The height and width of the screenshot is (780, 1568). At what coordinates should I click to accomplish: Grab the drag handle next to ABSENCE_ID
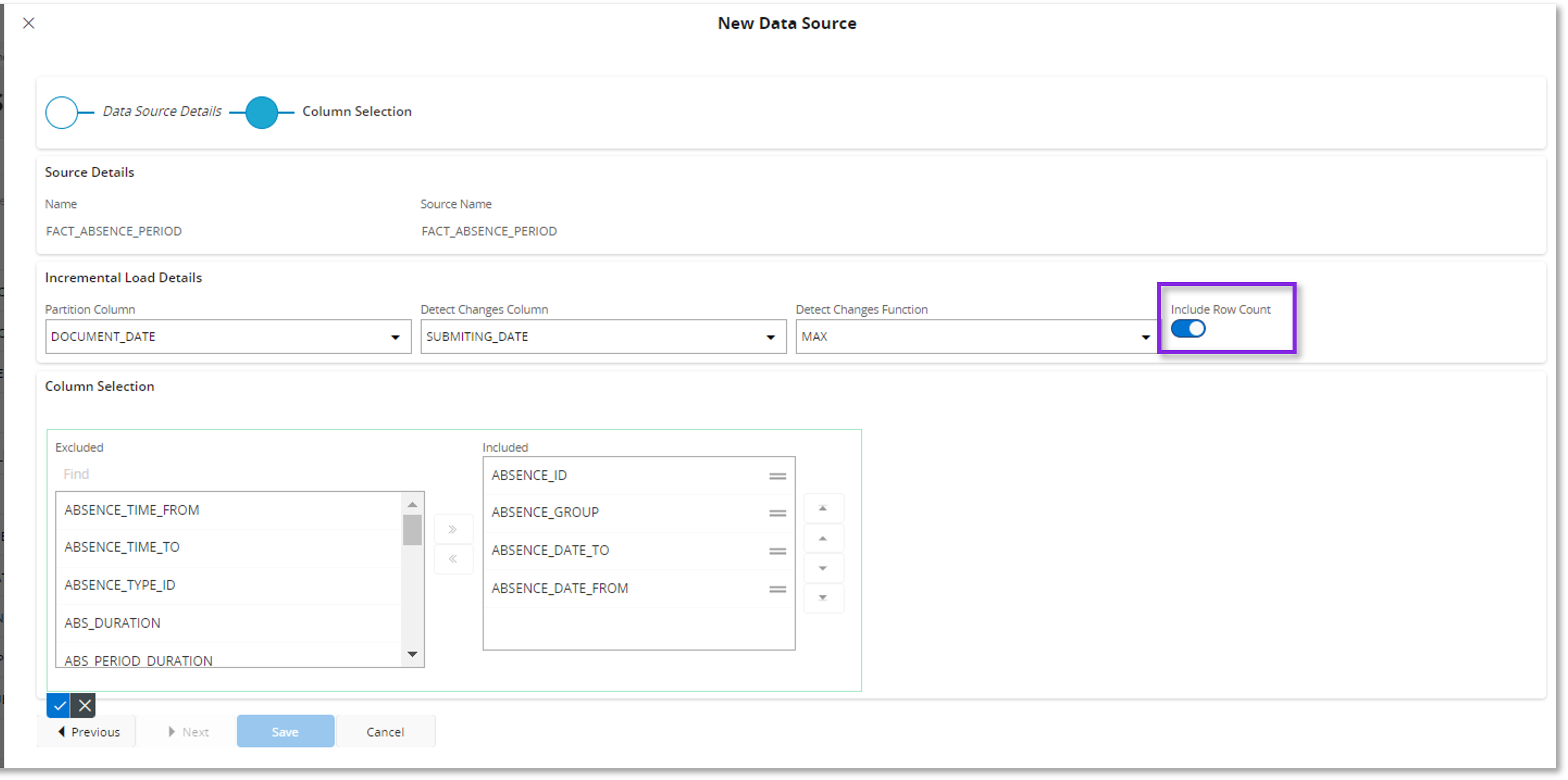pos(778,475)
